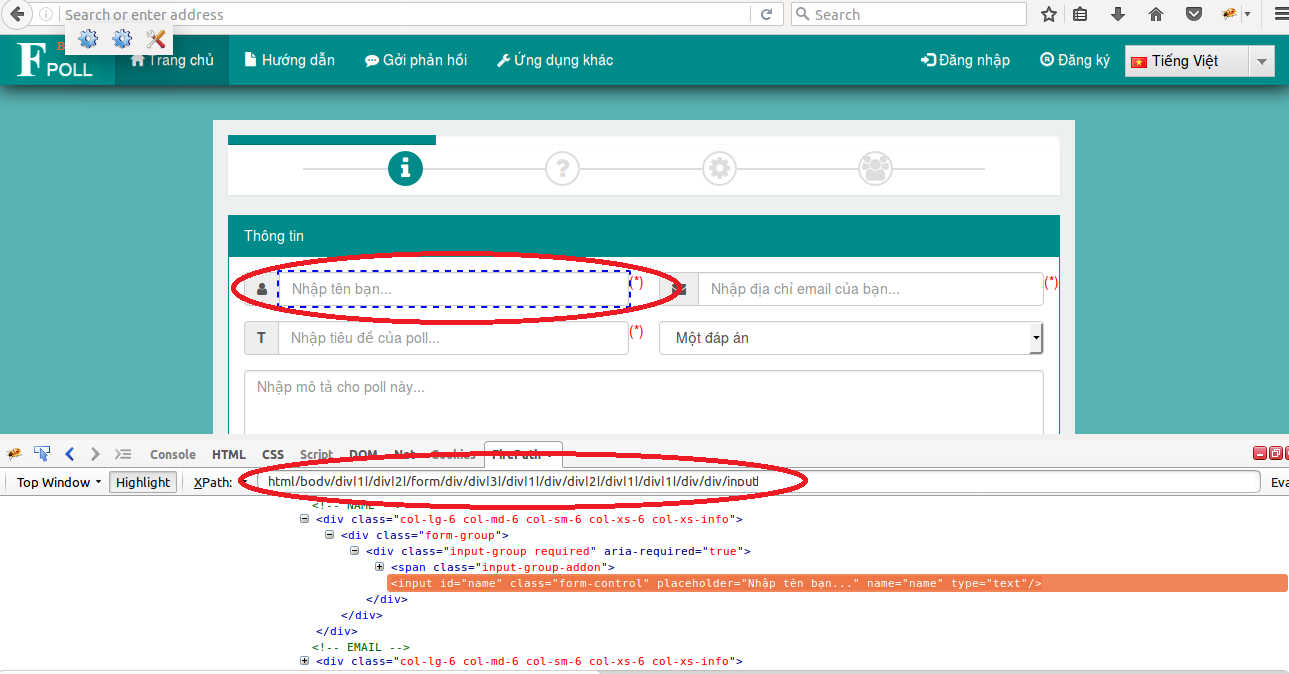This screenshot has width=1289, height=674.
Task: Click the Gửi phản hồi menu link
Action: [x=416, y=60]
